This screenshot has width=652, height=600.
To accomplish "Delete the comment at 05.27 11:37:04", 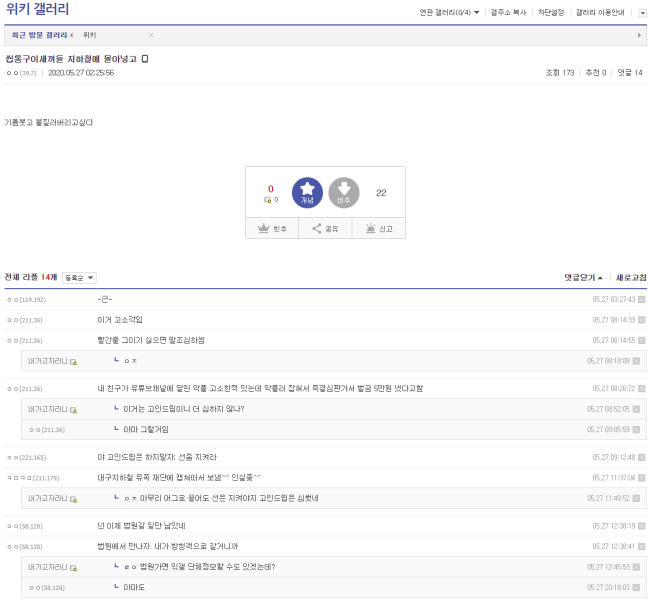I will click(x=642, y=478).
